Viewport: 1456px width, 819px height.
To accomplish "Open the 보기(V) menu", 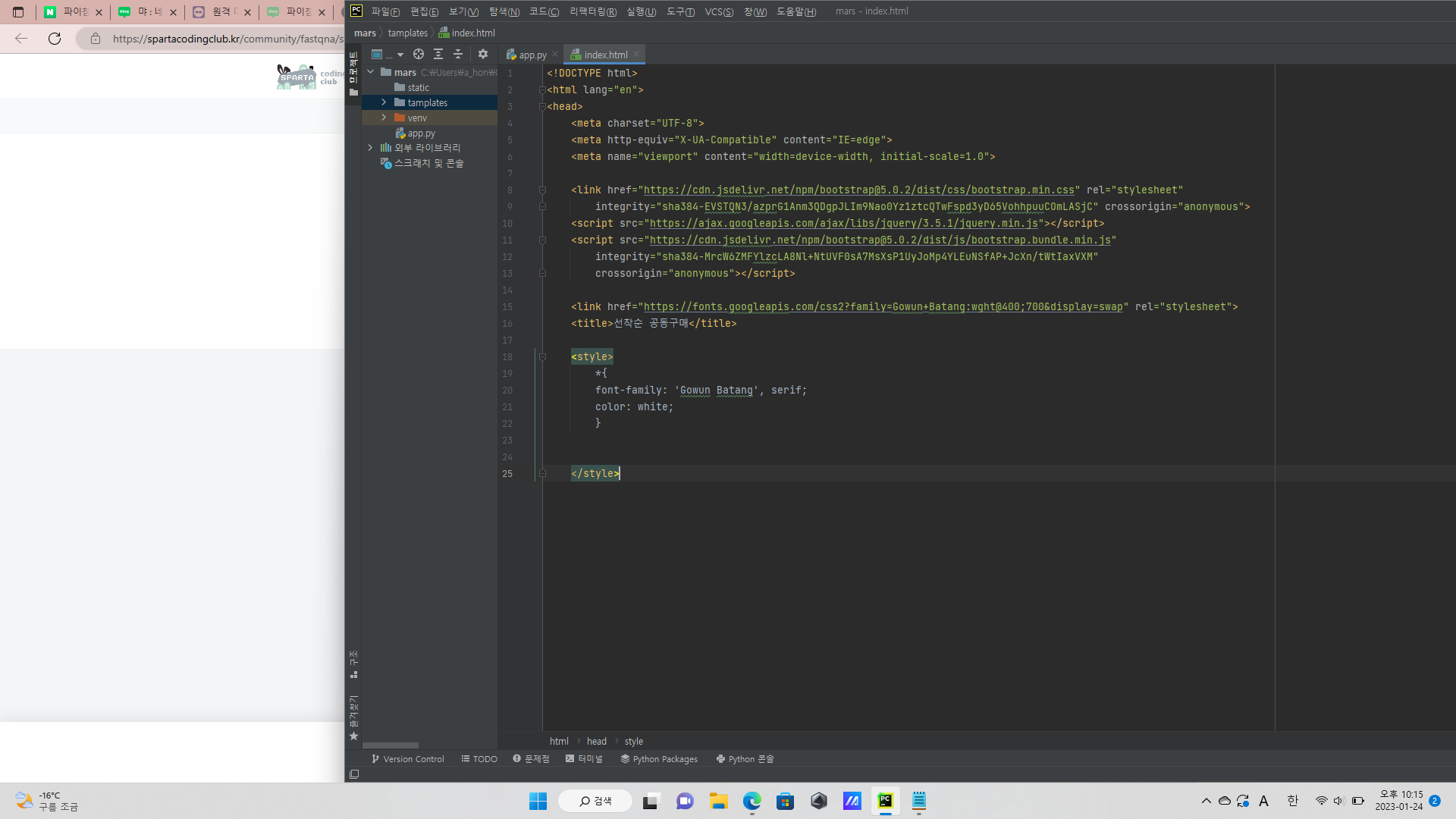I will click(463, 11).
